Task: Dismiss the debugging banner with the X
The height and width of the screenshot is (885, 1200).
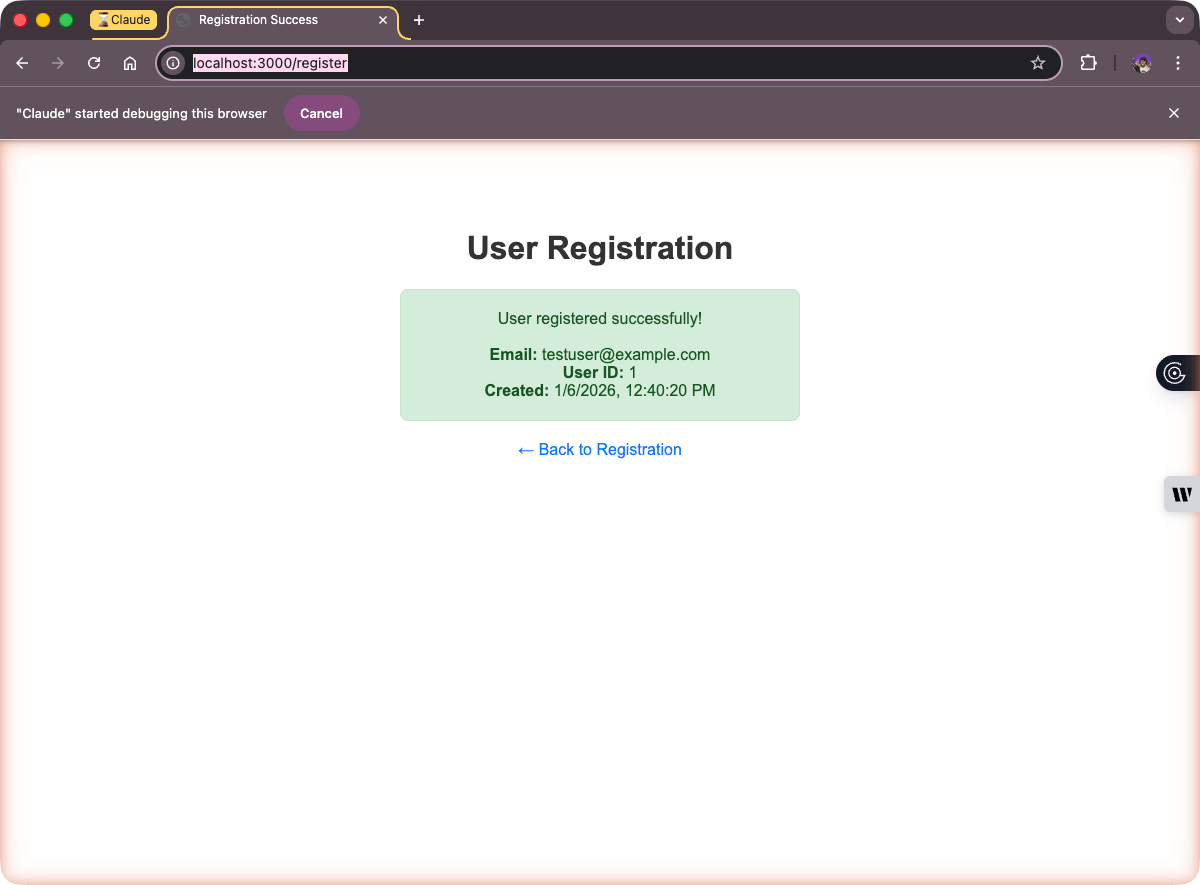Action: [1173, 113]
